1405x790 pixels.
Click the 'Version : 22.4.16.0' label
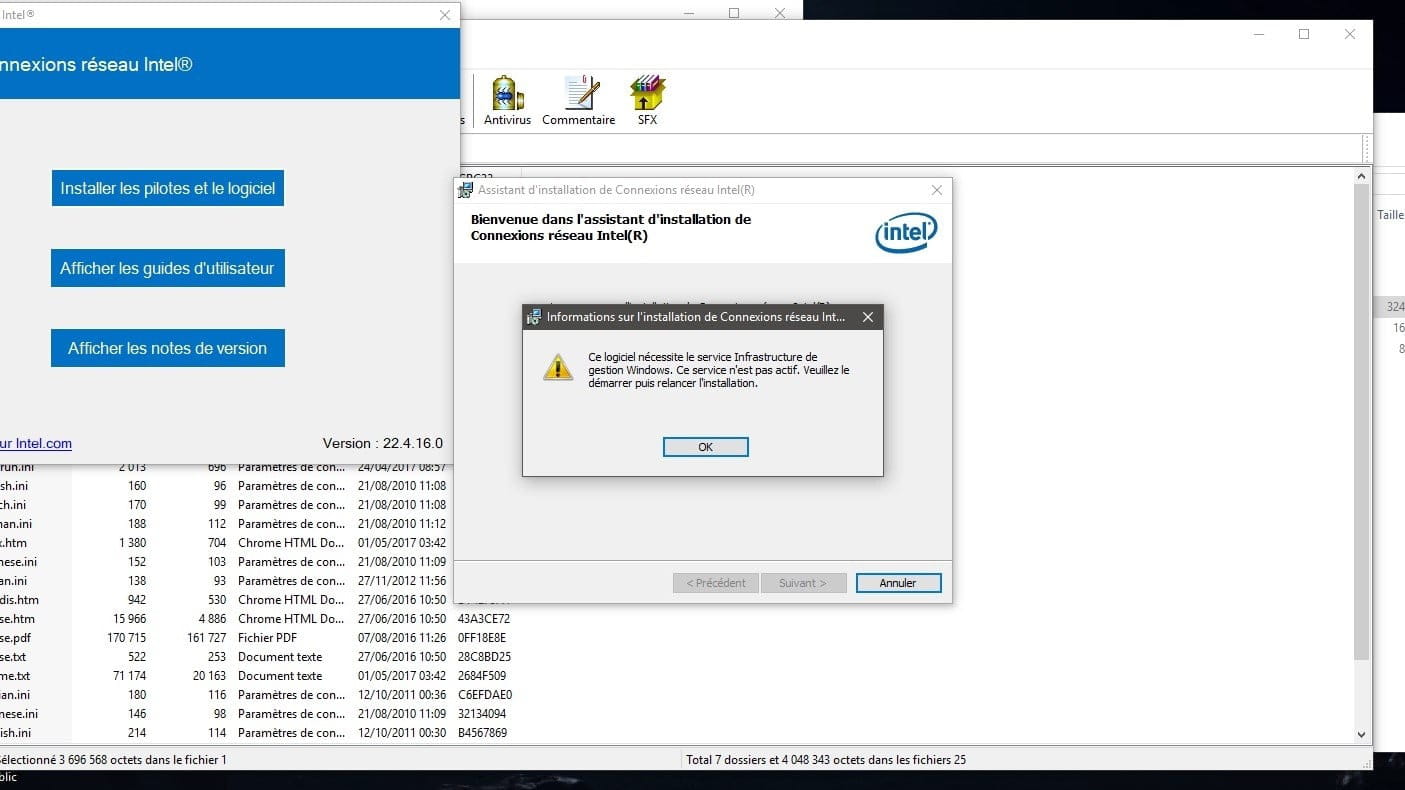point(382,443)
